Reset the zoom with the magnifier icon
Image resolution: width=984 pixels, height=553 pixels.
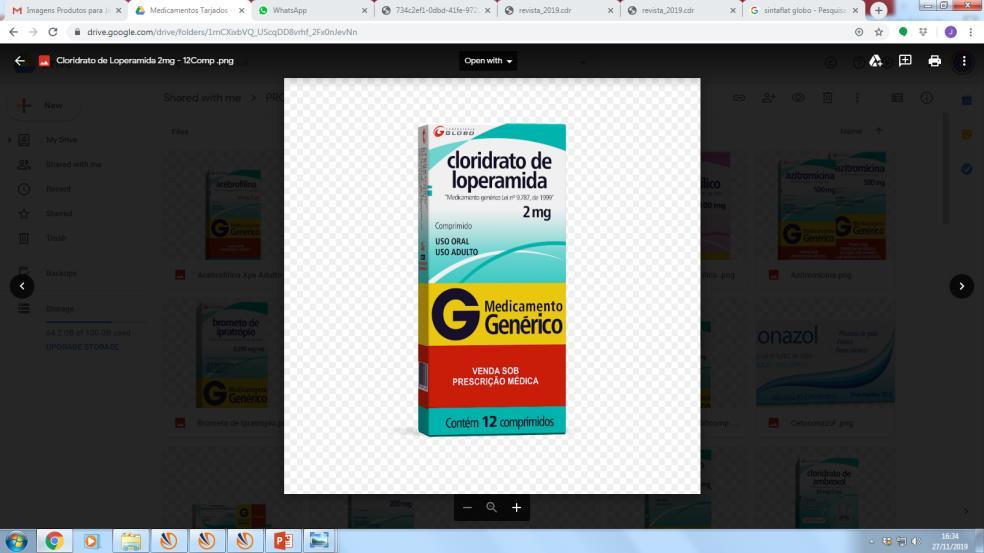[x=491, y=507]
